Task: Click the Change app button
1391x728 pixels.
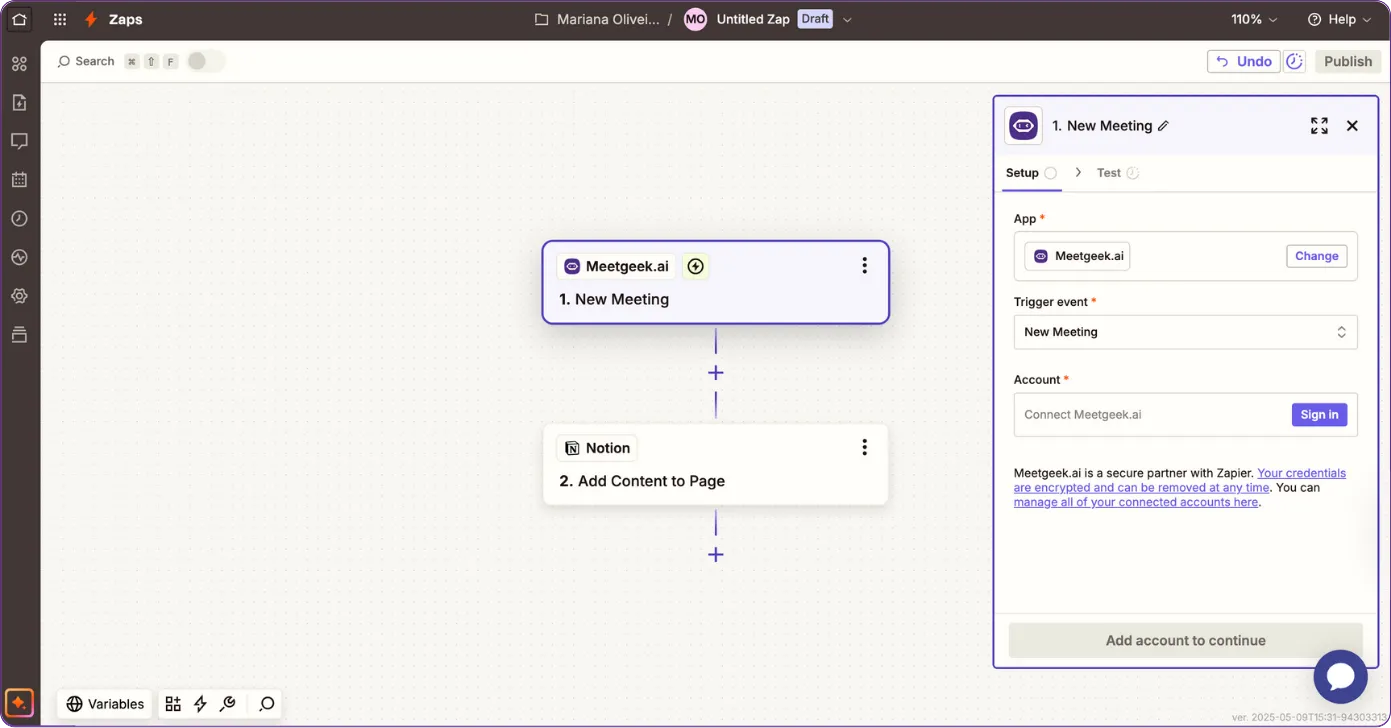Action: pos(1316,256)
